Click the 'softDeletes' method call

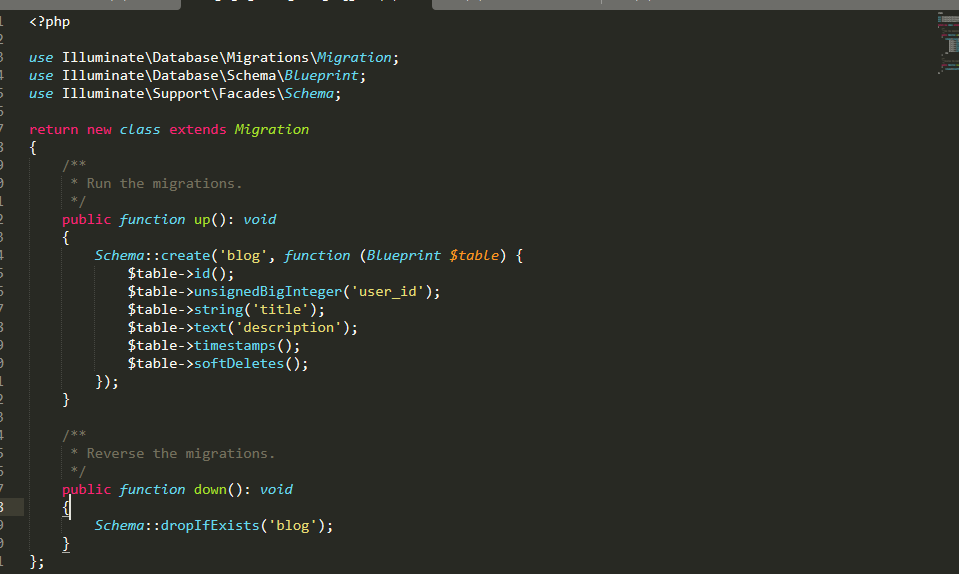pos(239,364)
